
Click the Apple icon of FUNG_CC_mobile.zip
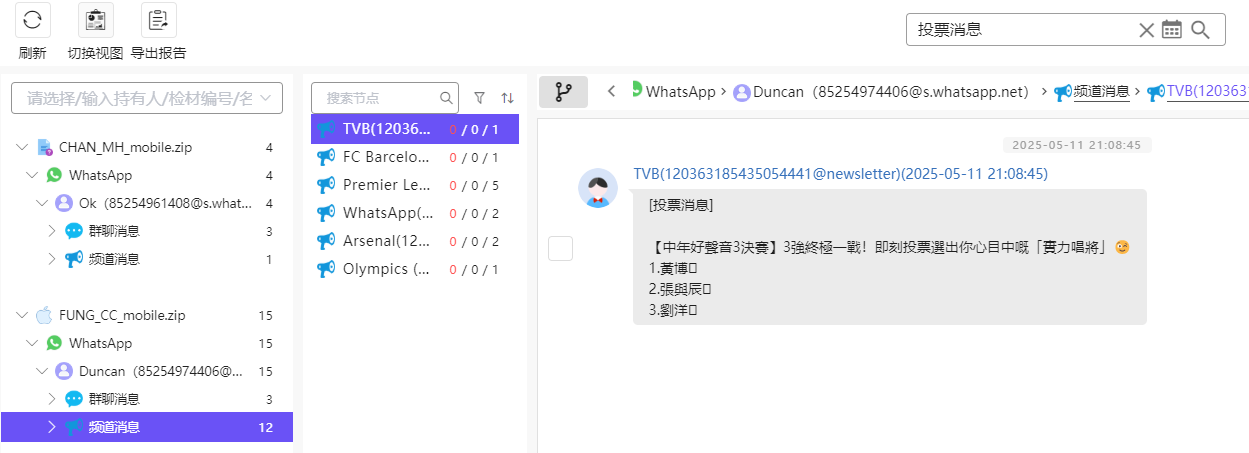(44, 315)
